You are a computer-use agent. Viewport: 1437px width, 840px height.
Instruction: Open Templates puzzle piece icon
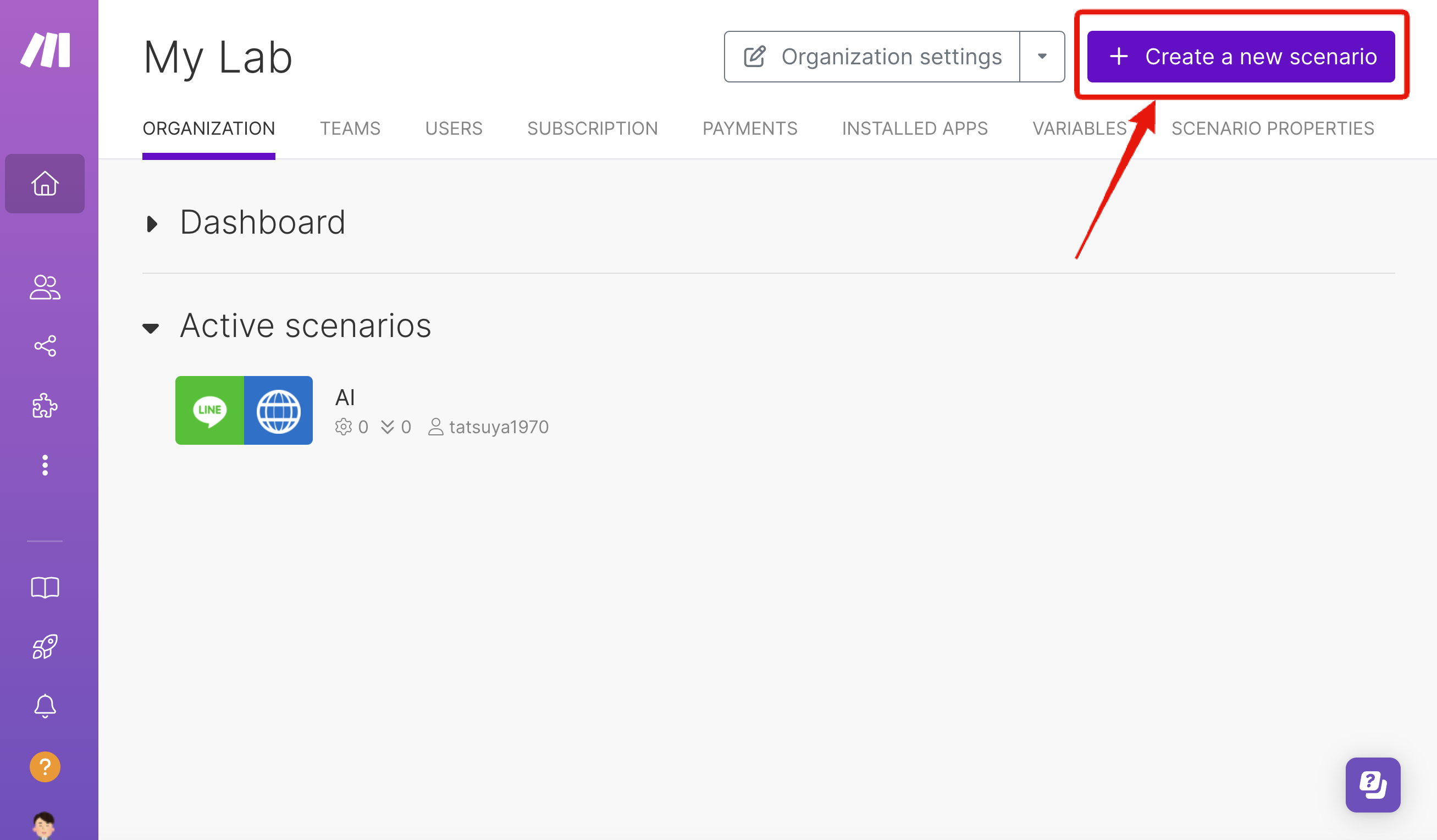(45, 406)
